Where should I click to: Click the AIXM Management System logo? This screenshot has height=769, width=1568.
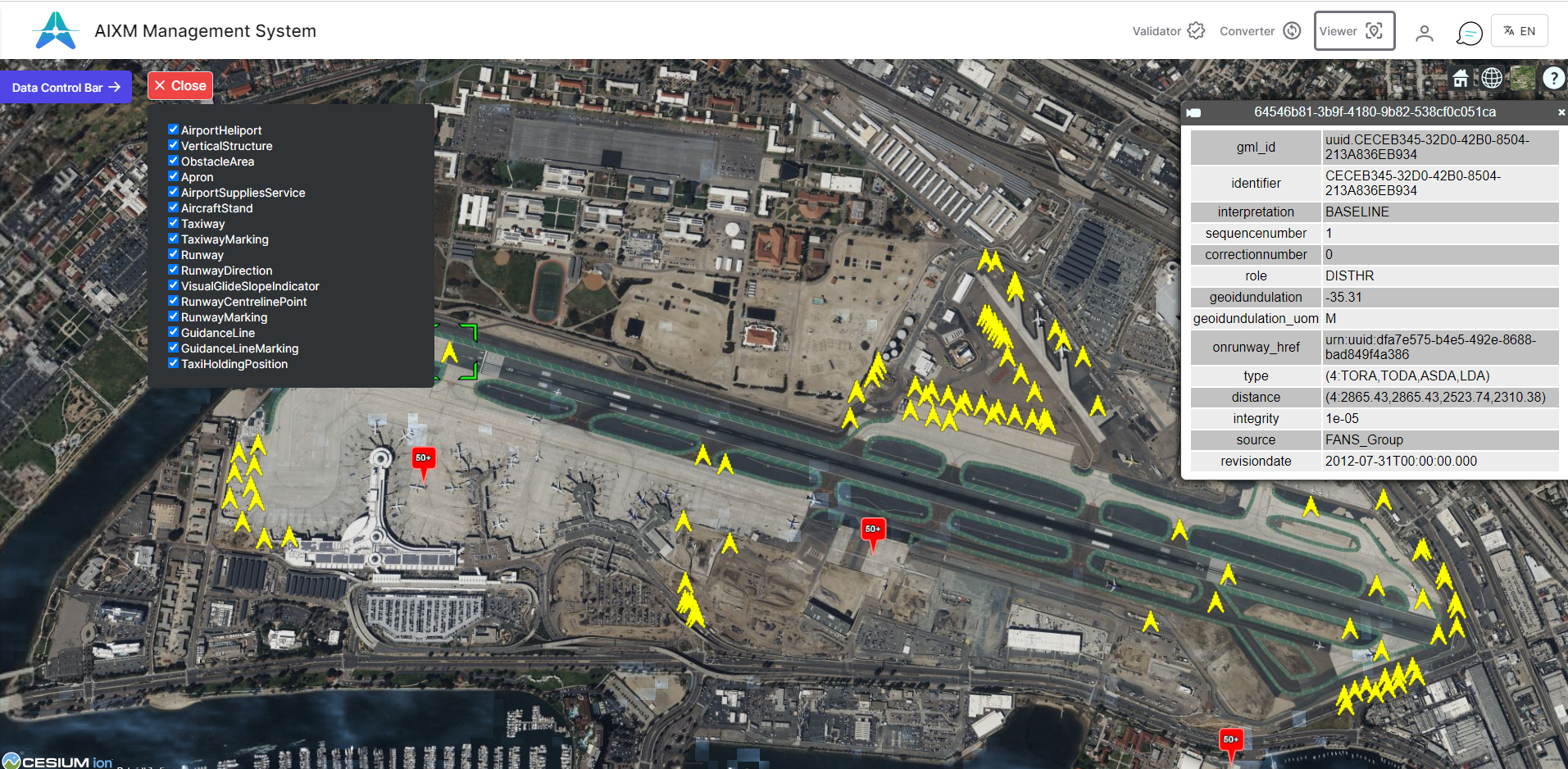coord(56,31)
